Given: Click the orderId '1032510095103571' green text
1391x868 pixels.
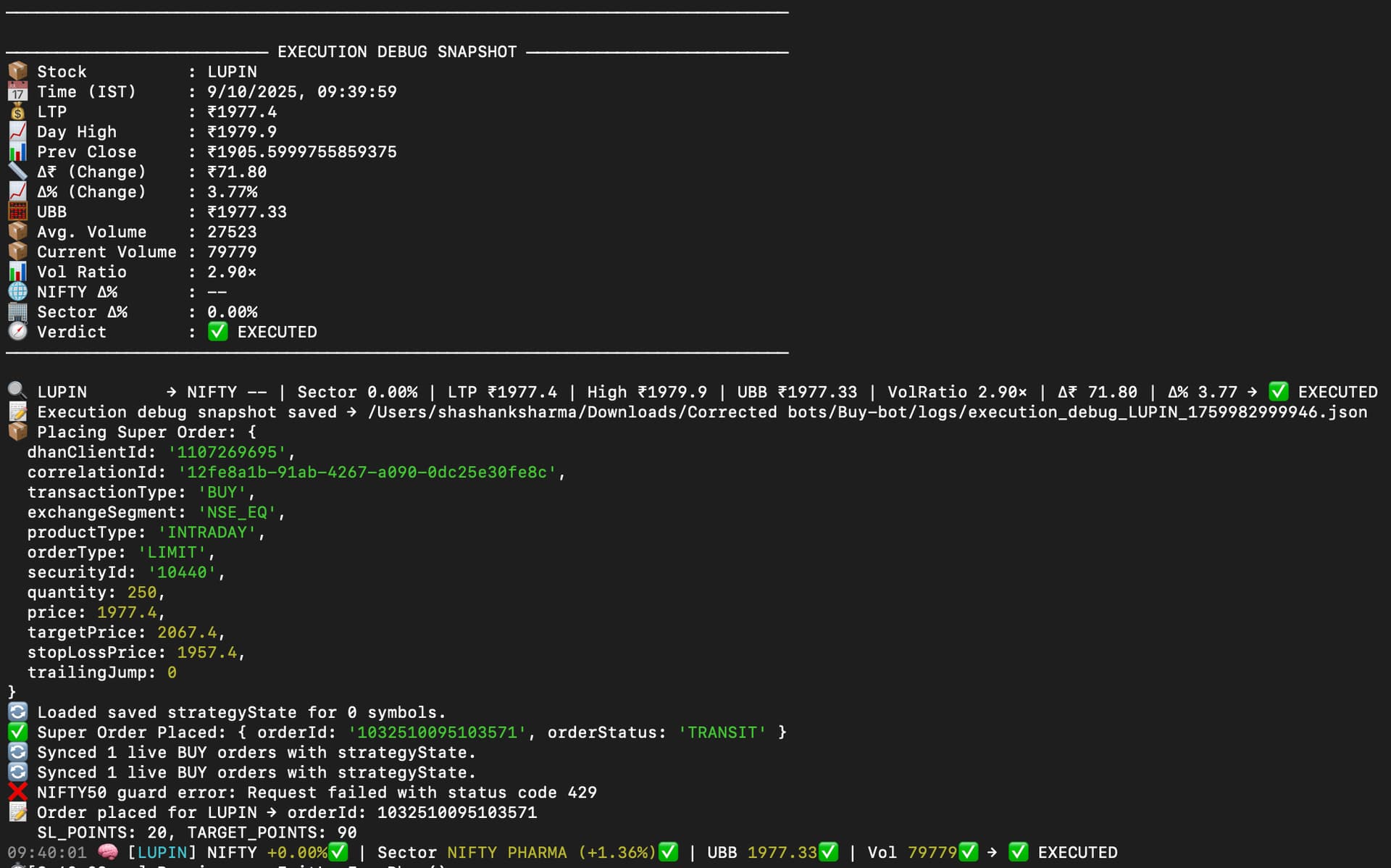Looking at the screenshot, I should pos(437,732).
